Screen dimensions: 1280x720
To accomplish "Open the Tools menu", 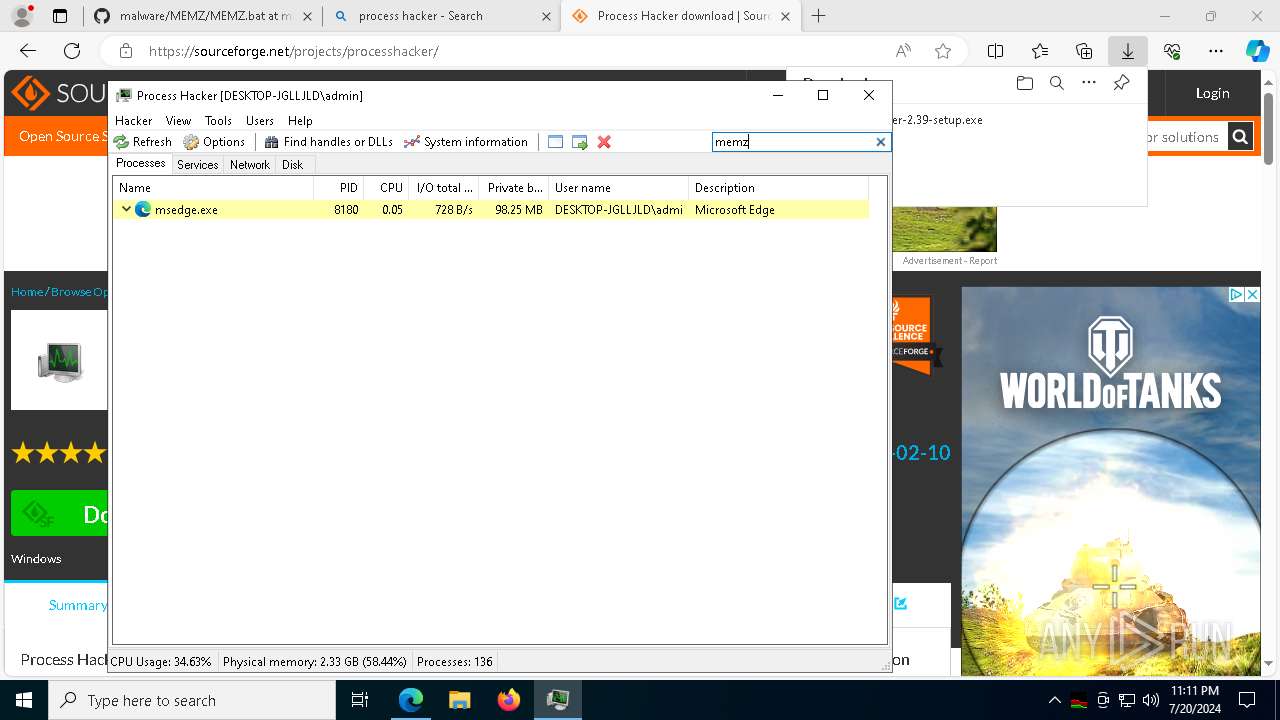I will coord(218,120).
